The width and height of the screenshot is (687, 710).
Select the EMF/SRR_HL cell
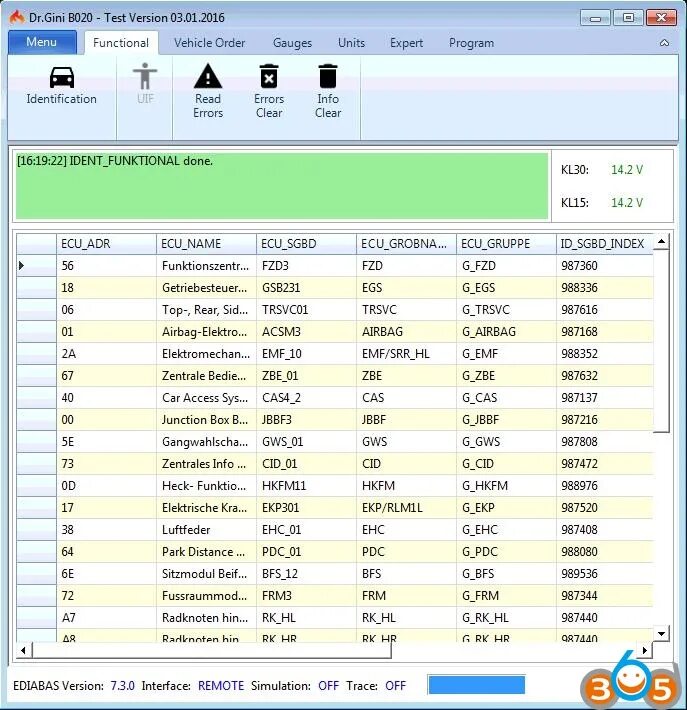click(407, 354)
